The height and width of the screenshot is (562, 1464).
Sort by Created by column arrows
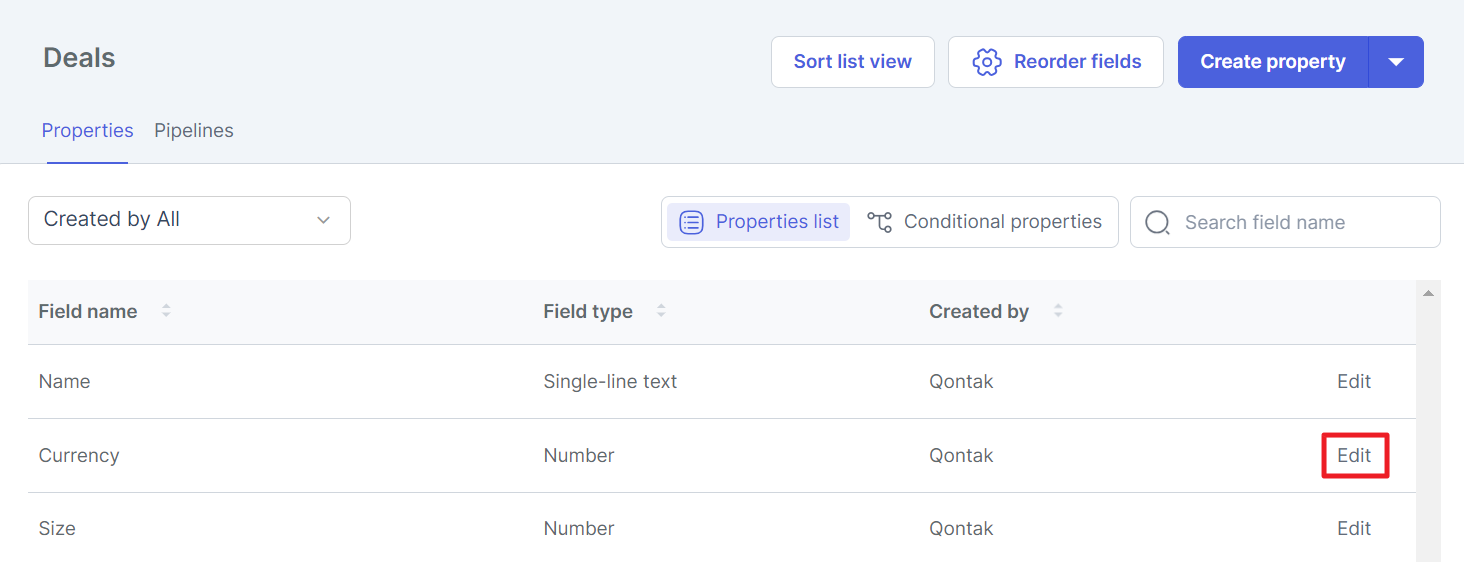[1058, 311]
